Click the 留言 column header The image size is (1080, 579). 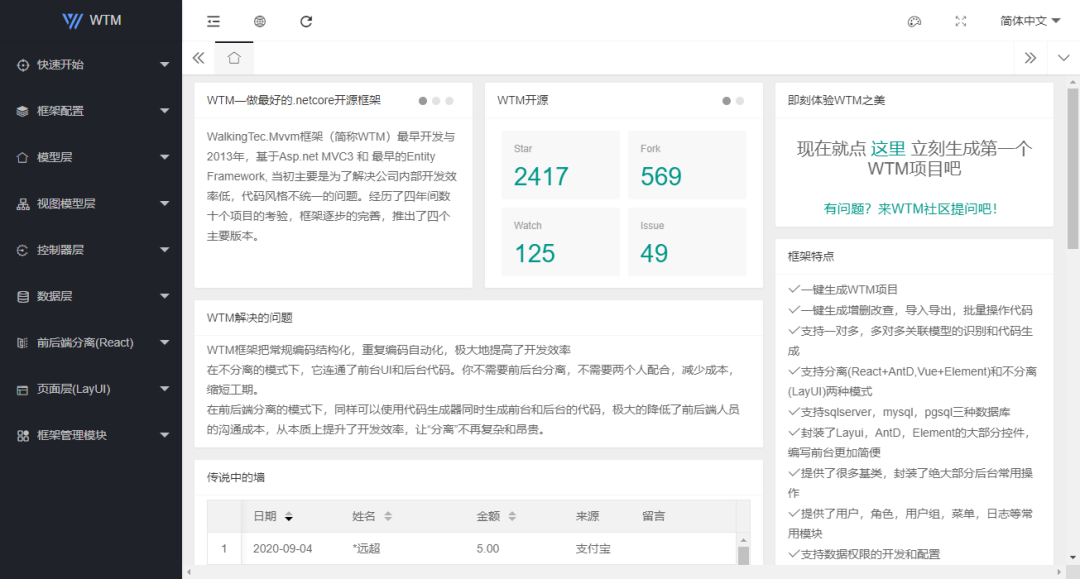pos(654,516)
